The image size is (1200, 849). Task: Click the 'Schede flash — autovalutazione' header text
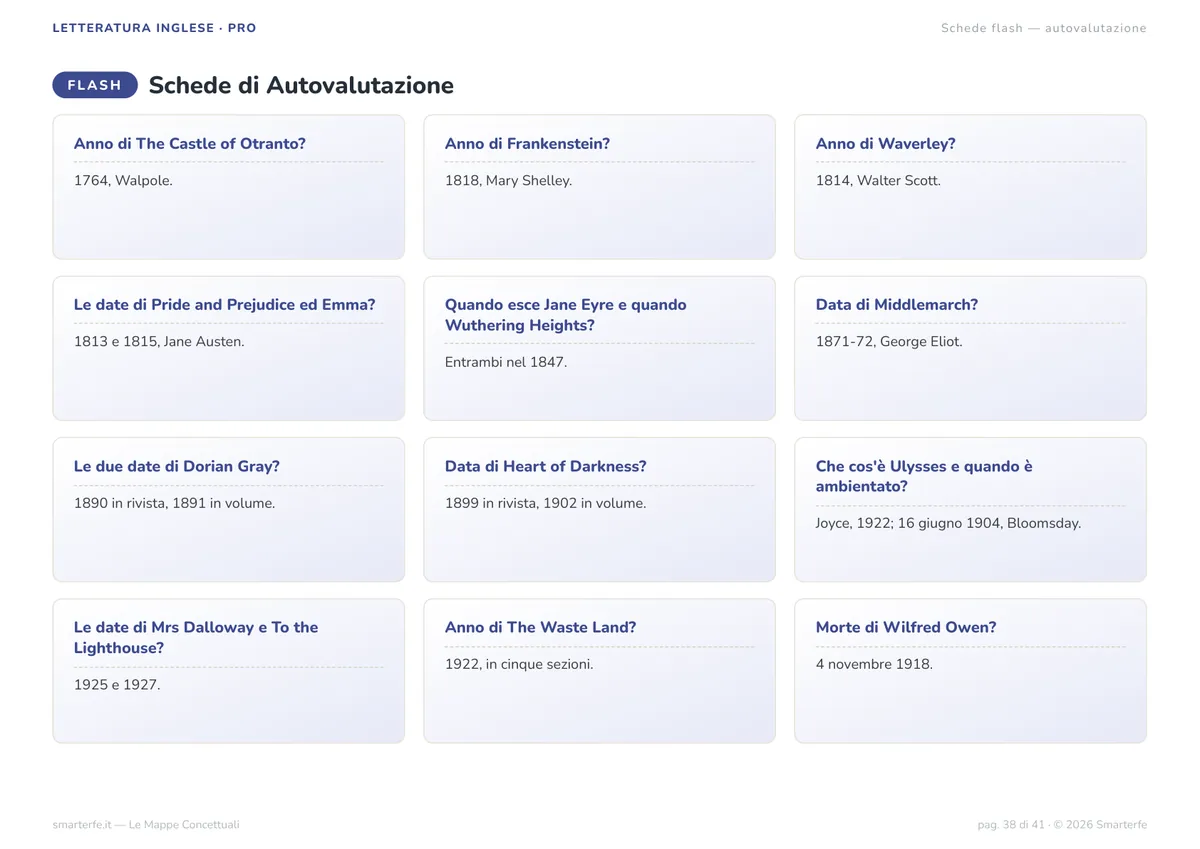pos(1044,28)
